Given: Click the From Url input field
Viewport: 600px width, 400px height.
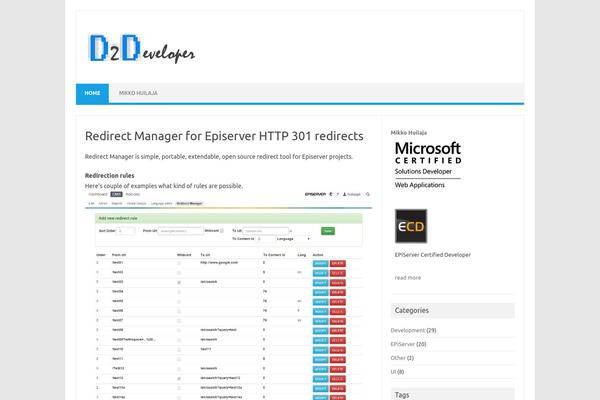Looking at the screenshot, I should 181,231.
